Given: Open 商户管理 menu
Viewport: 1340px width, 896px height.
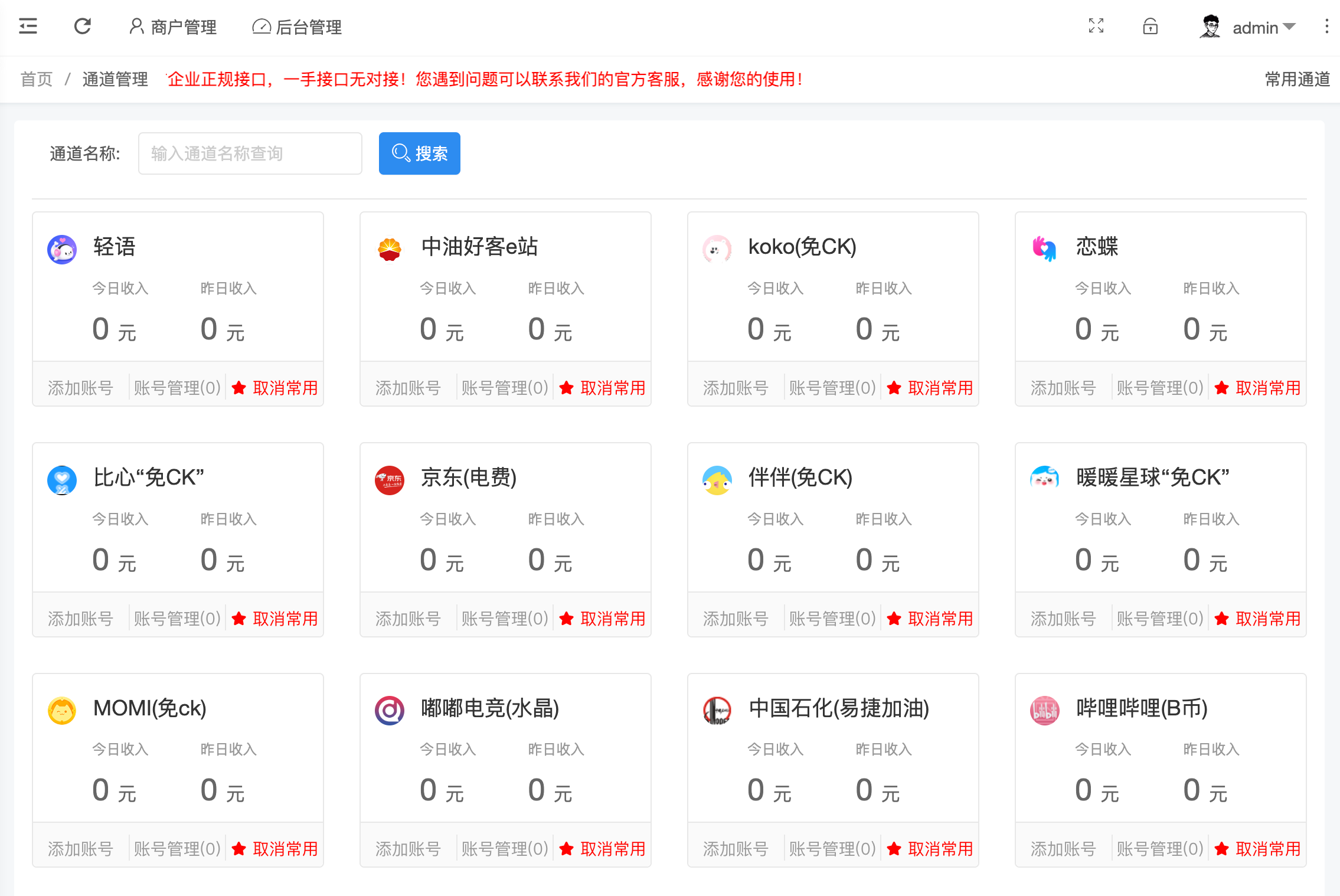Looking at the screenshot, I should (x=173, y=27).
